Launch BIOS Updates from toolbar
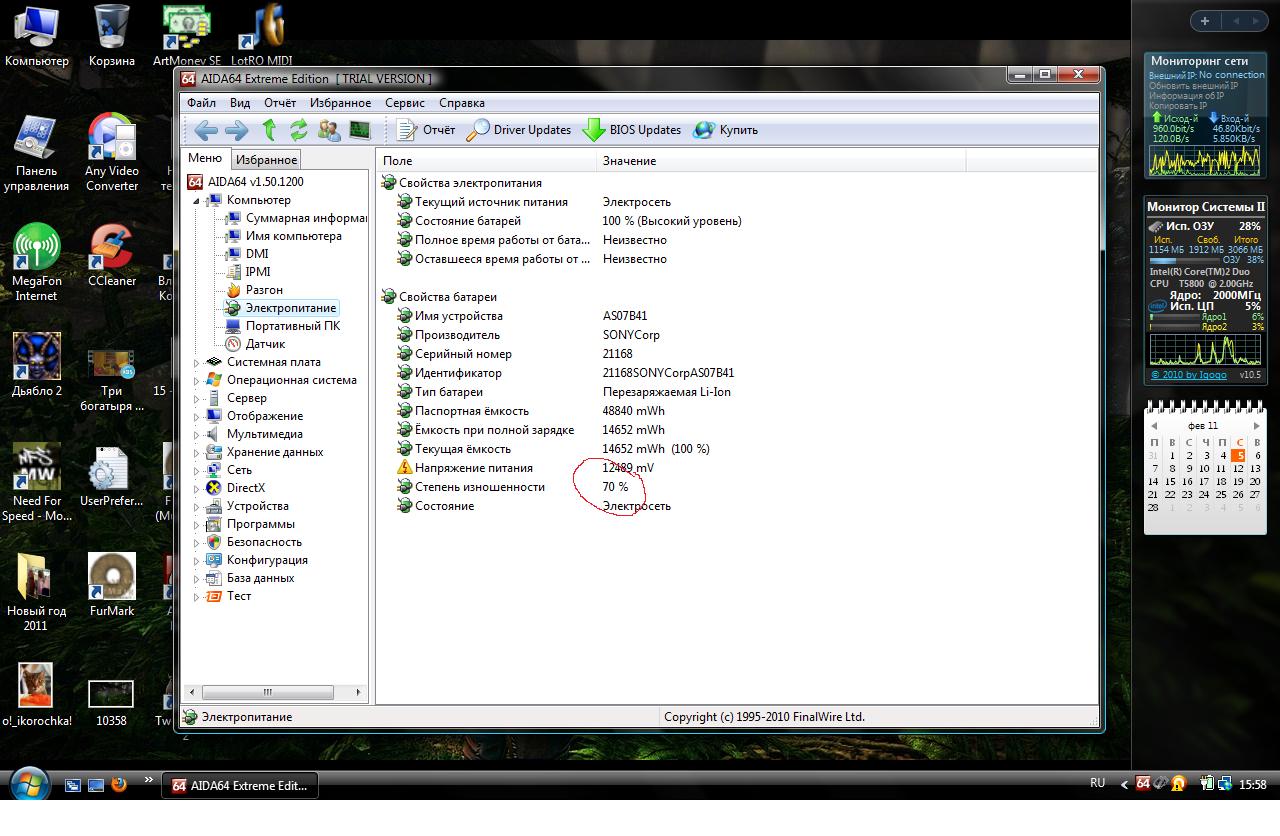The height and width of the screenshot is (836, 1280). tap(632, 130)
